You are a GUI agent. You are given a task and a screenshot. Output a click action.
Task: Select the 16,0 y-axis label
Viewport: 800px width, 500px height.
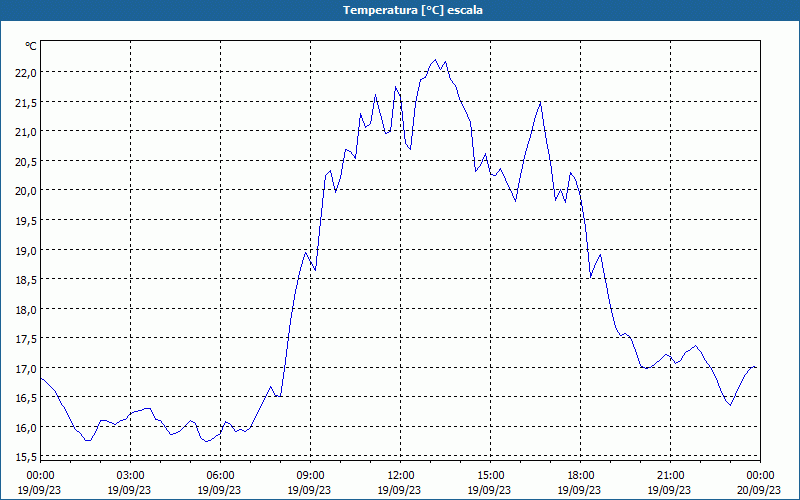(x=26, y=428)
